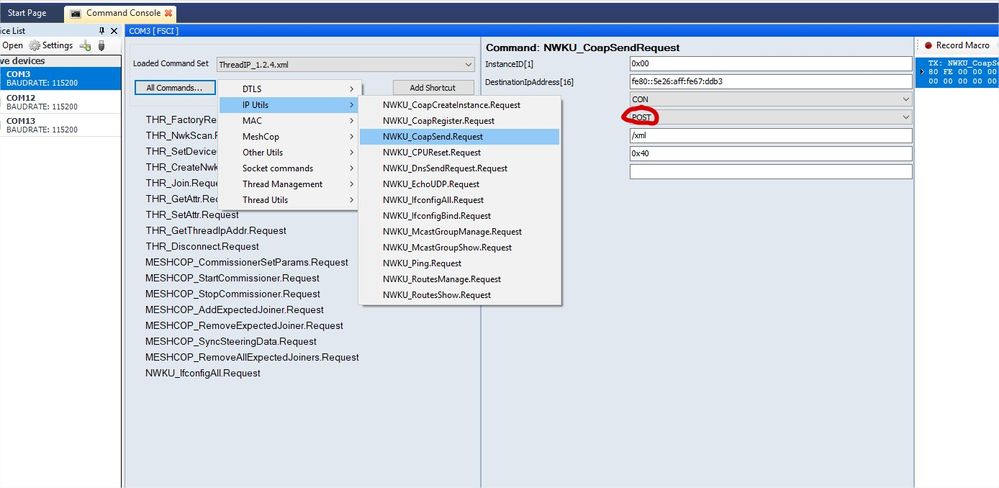Select NWKU_IfconfigAll.Request in shortcut list

click(203, 373)
